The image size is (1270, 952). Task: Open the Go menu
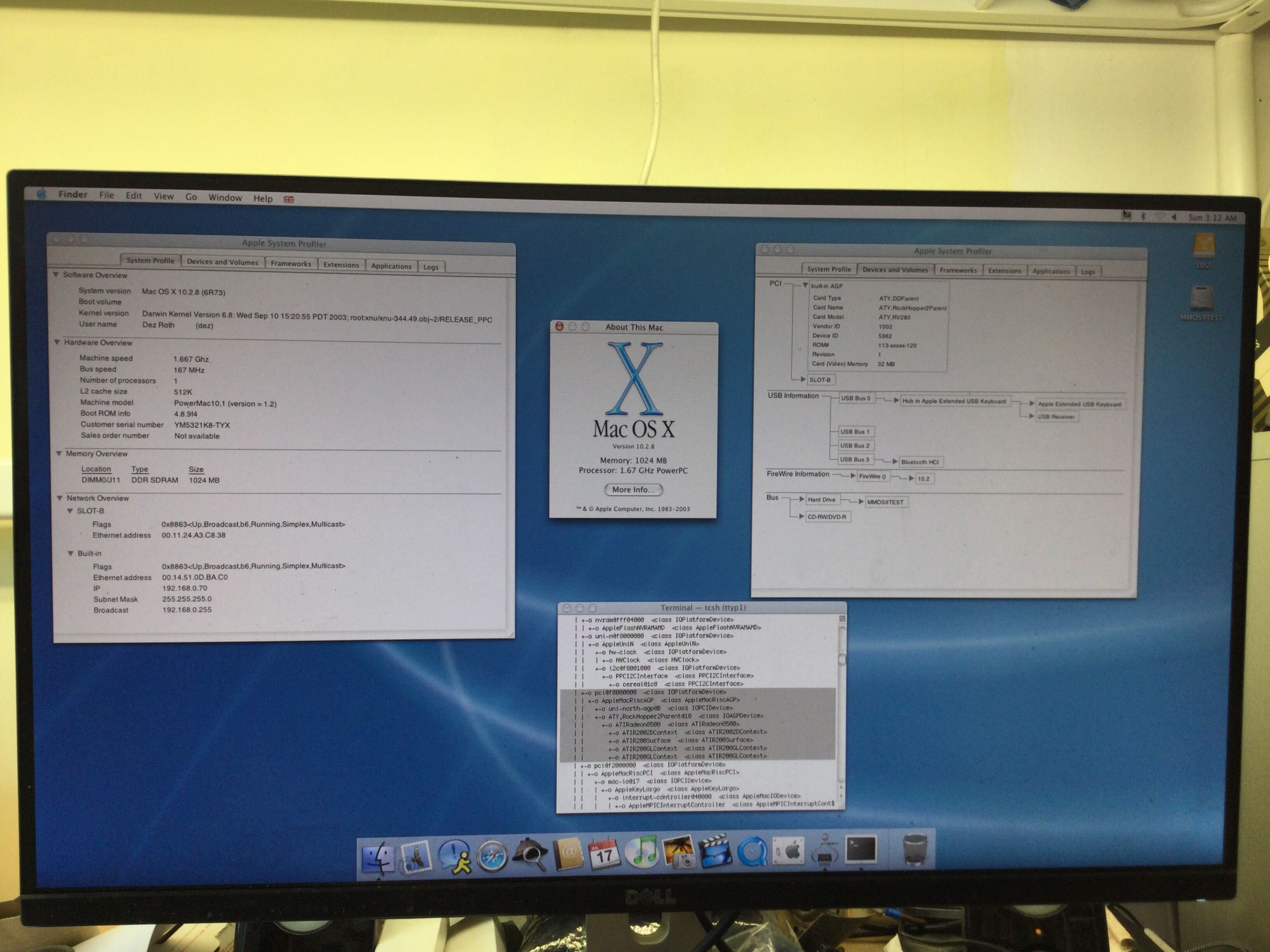pyautogui.click(x=191, y=197)
